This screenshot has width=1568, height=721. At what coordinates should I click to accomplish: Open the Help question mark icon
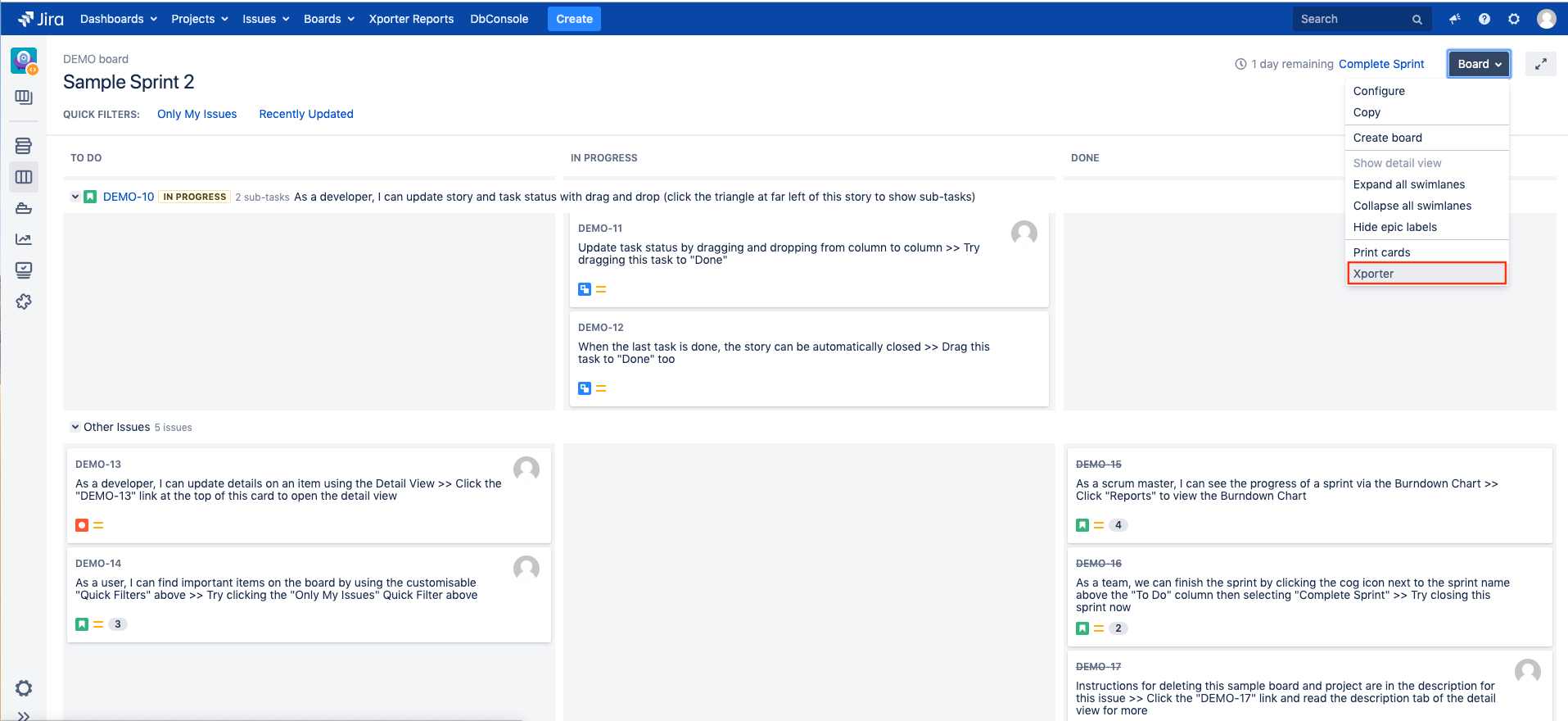point(1484,19)
